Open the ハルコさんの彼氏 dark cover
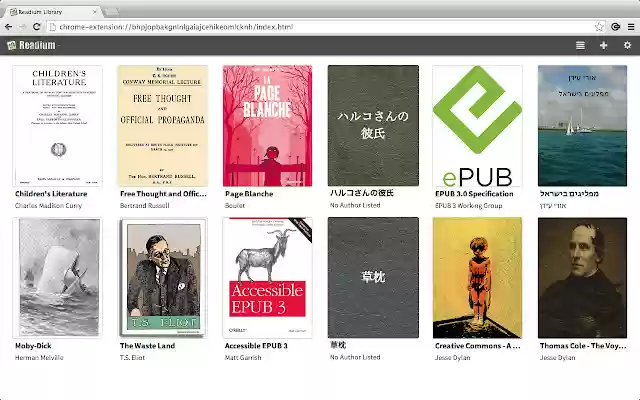Image resolution: width=640 pixels, height=400 pixels. (x=373, y=126)
